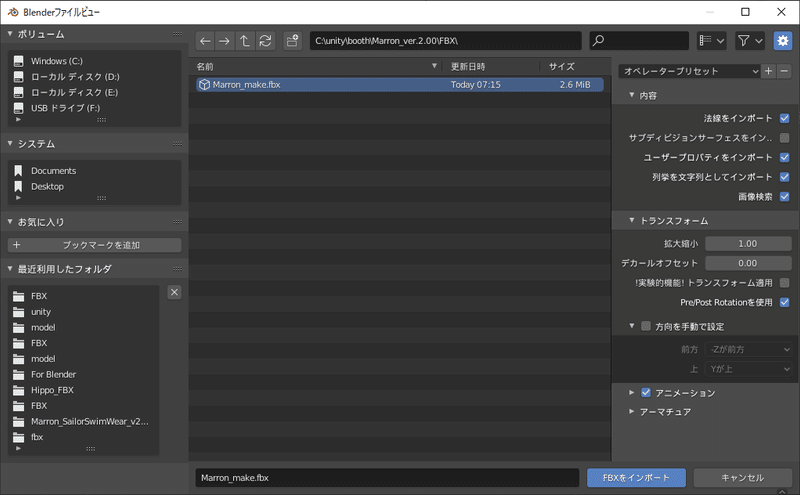Open display mode list view settings

pyautogui.click(x=711, y=41)
